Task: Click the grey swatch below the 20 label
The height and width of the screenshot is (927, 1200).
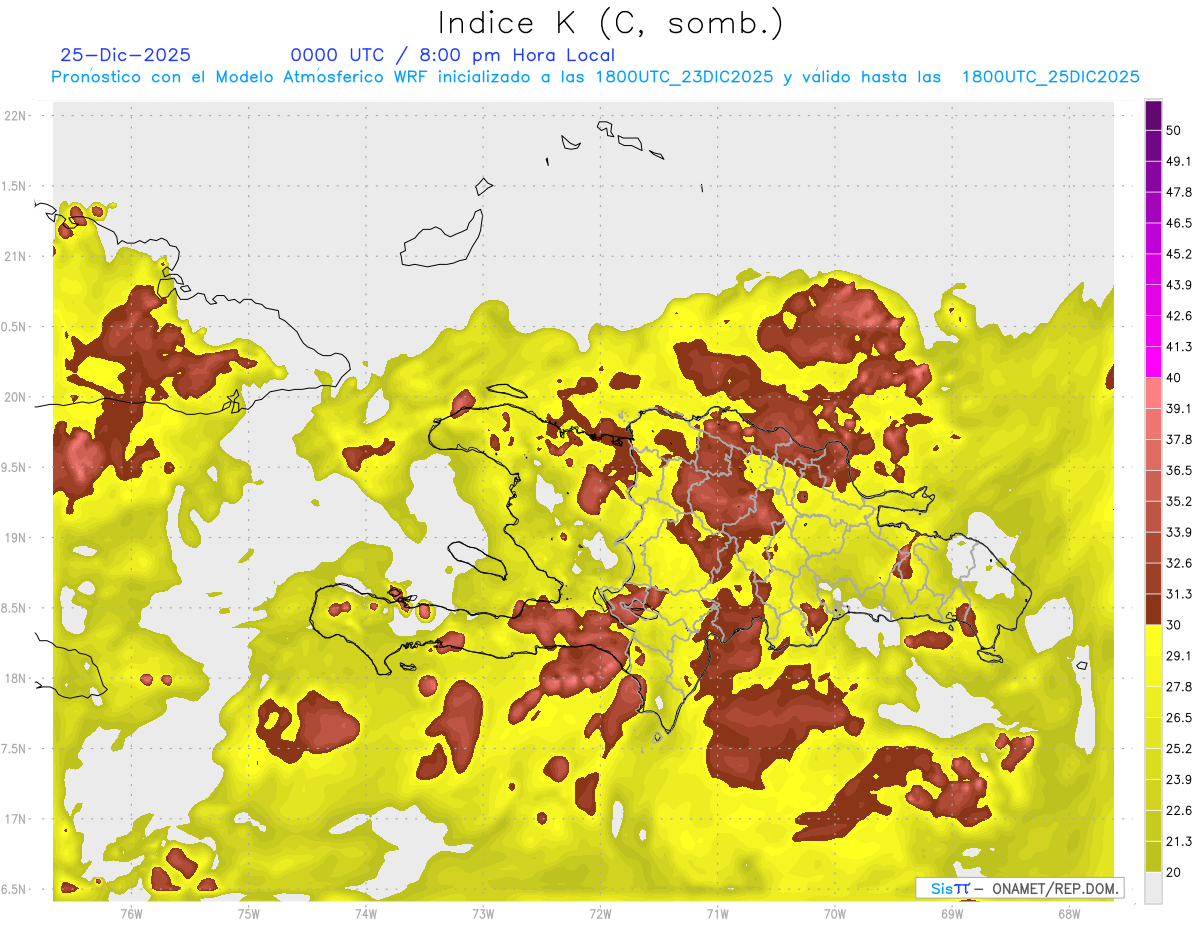Action: pos(1153,888)
